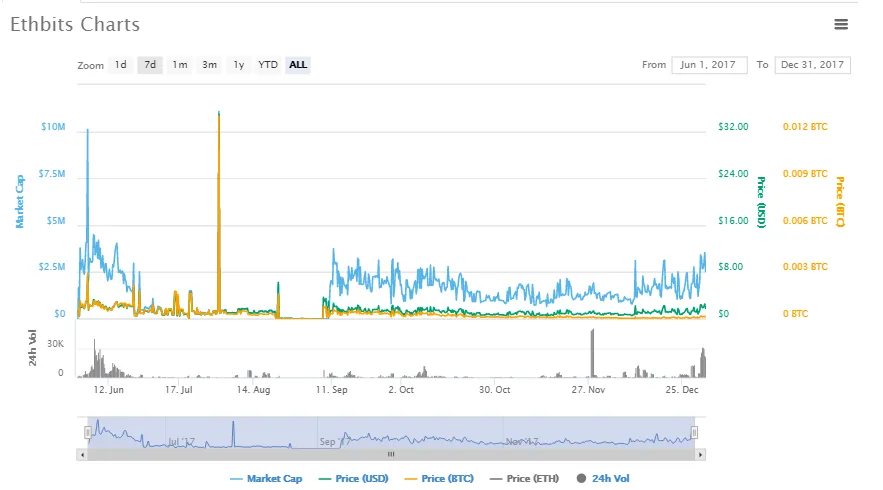
Task: Click navigator left scroll arrow
Action: [x=82, y=455]
